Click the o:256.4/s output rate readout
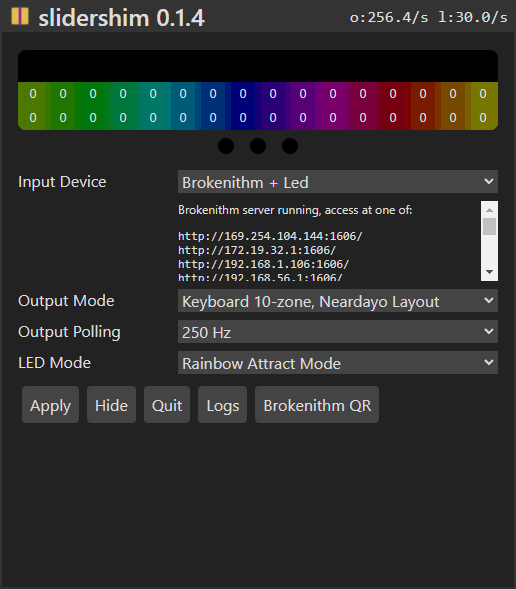516x589 pixels. click(389, 17)
